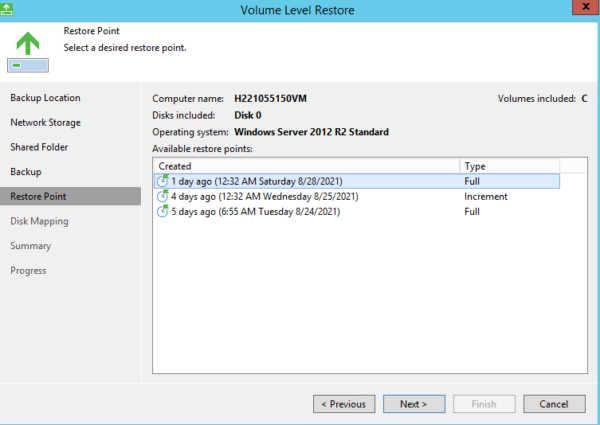
Task: Click the Veeam app icon in title bar
Action: point(7,9)
